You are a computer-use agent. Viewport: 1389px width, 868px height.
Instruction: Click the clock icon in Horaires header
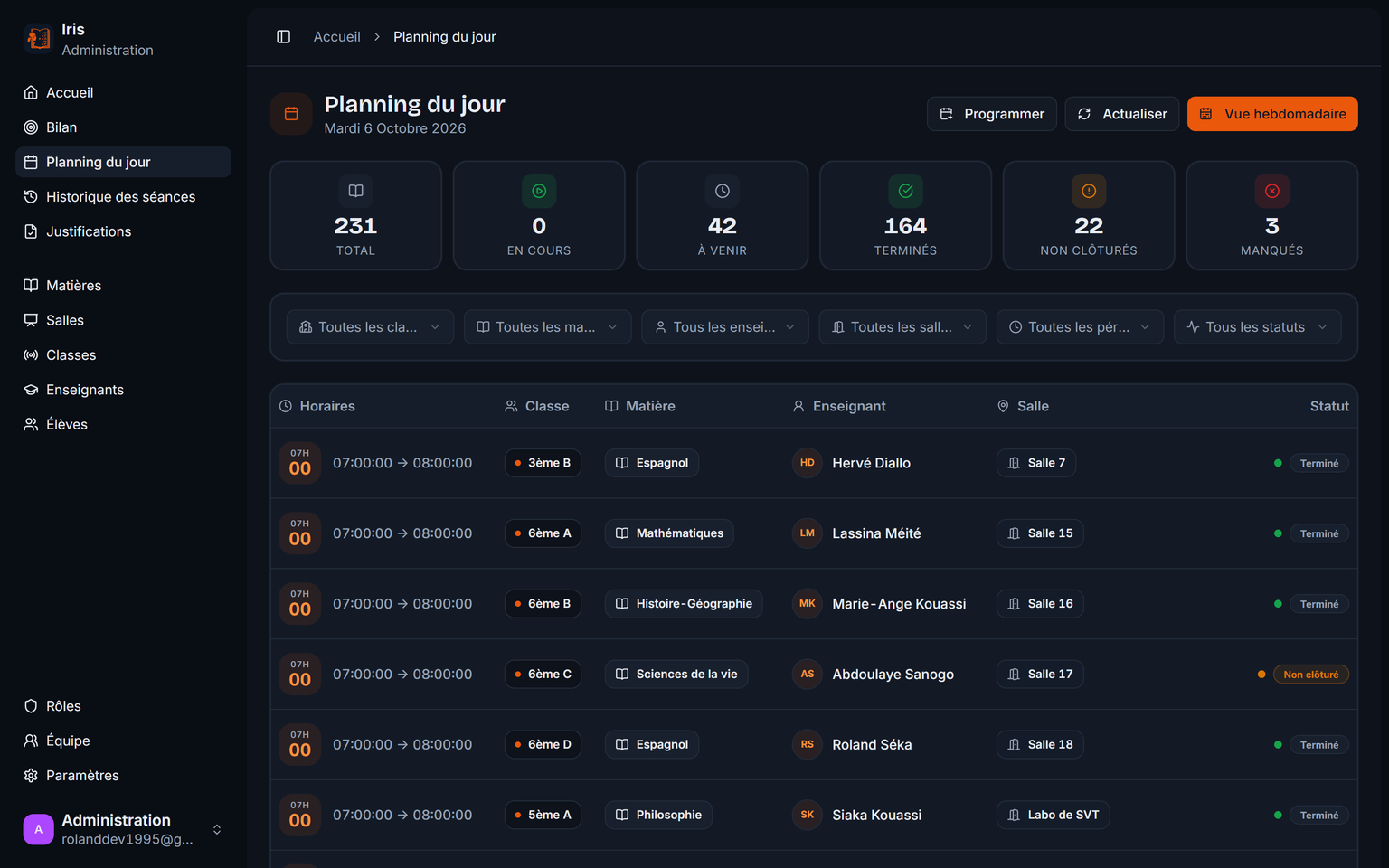coord(286,407)
